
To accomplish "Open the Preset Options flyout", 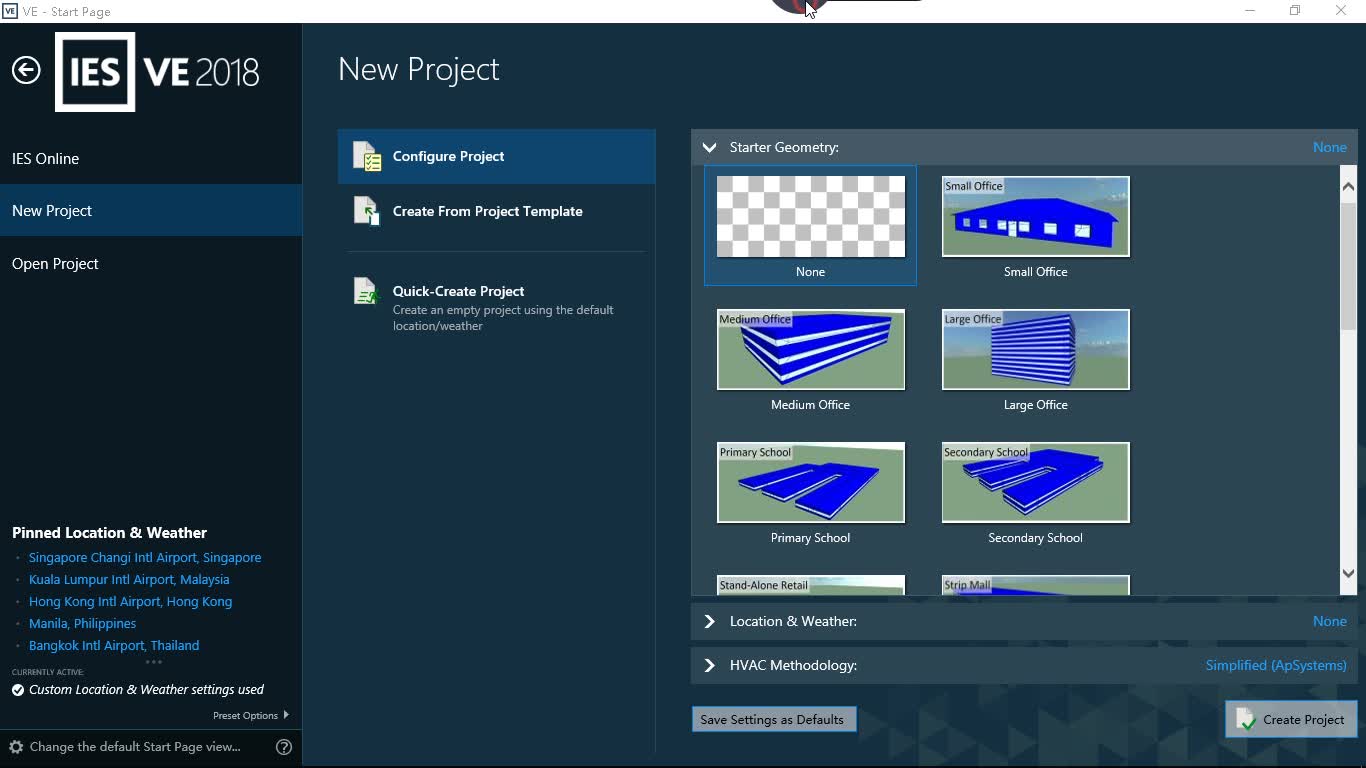I will pyautogui.click(x=251, y=715).
